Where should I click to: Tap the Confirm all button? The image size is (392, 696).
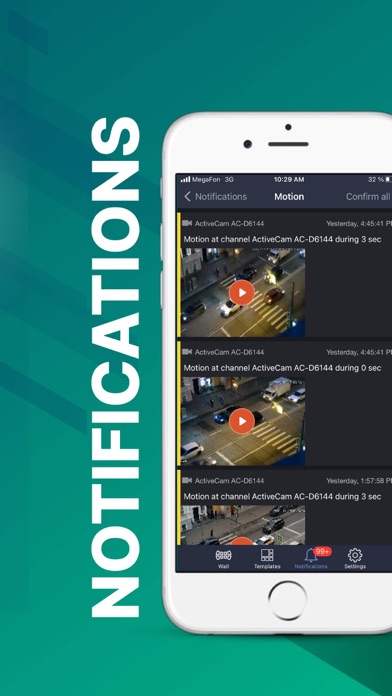[x=368, y=197]
